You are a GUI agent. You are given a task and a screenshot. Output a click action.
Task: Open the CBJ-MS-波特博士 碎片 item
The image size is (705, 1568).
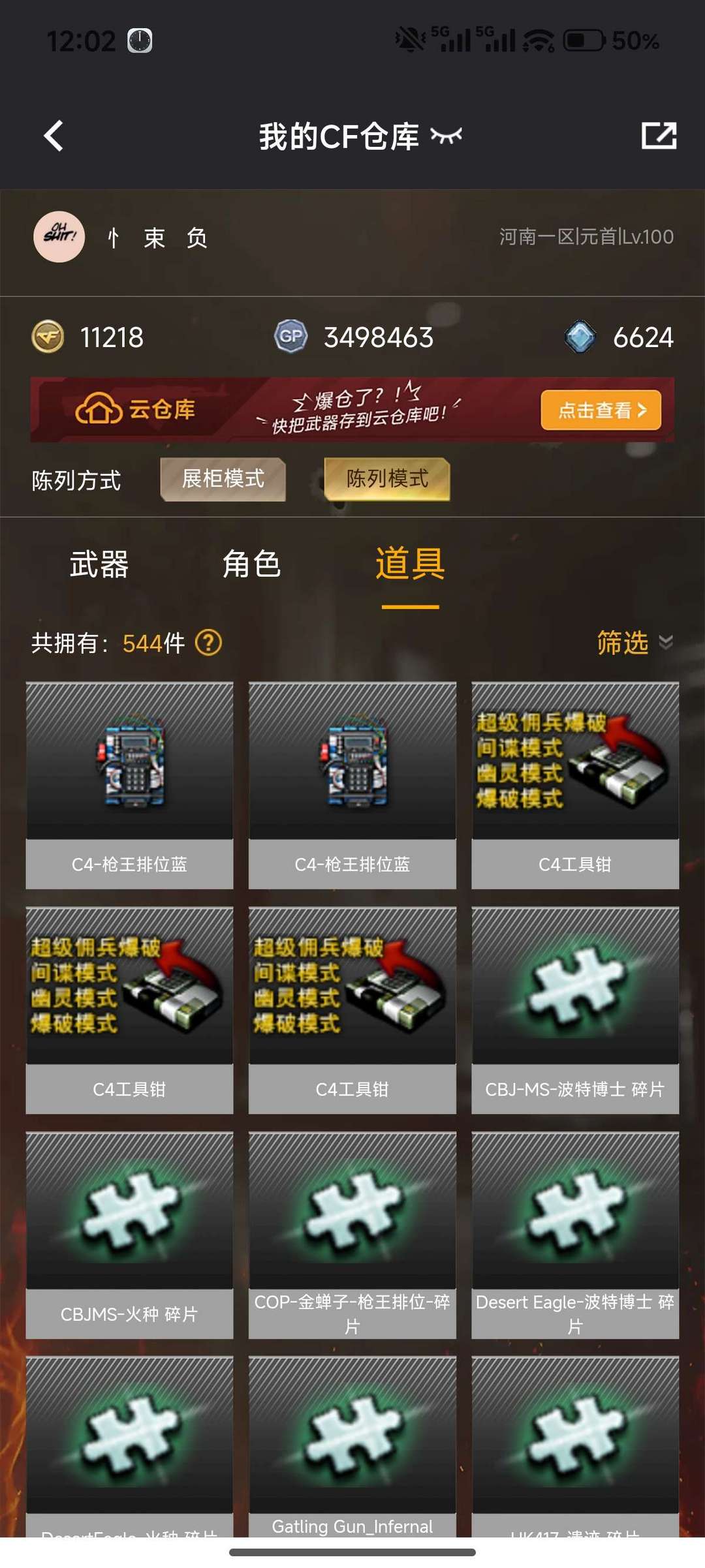click(x=575, y=1010)
